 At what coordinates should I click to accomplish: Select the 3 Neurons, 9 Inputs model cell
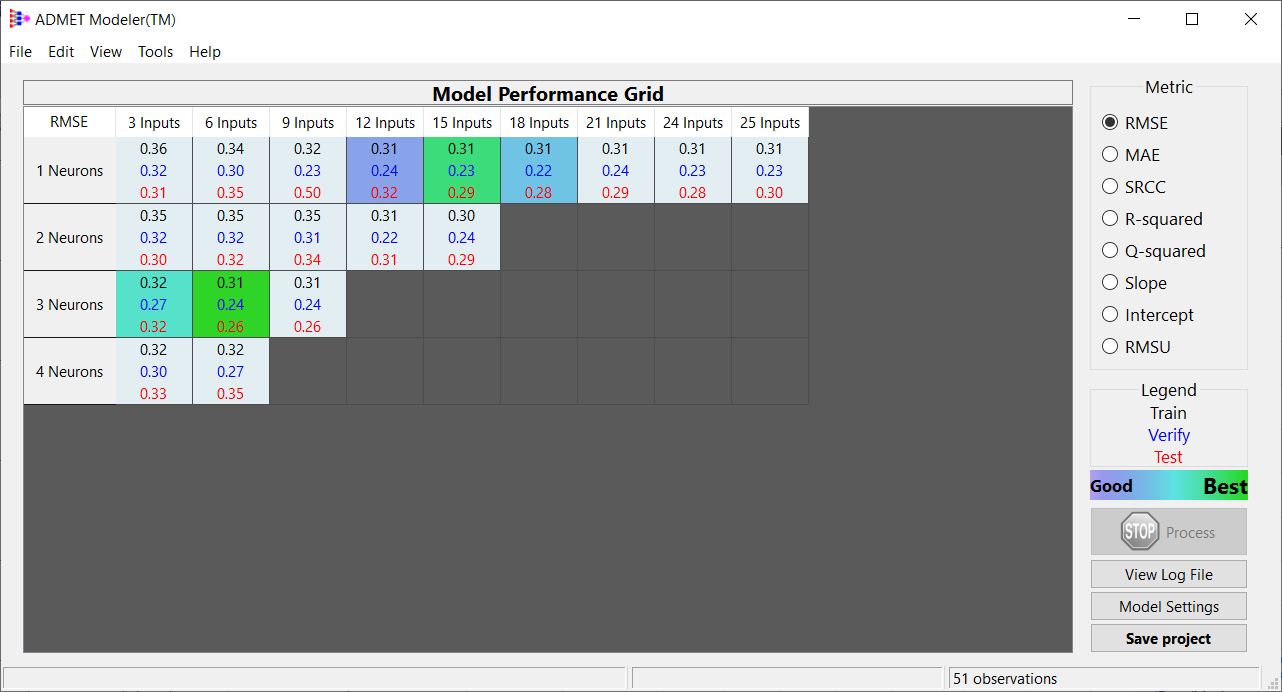pos(307,305)
